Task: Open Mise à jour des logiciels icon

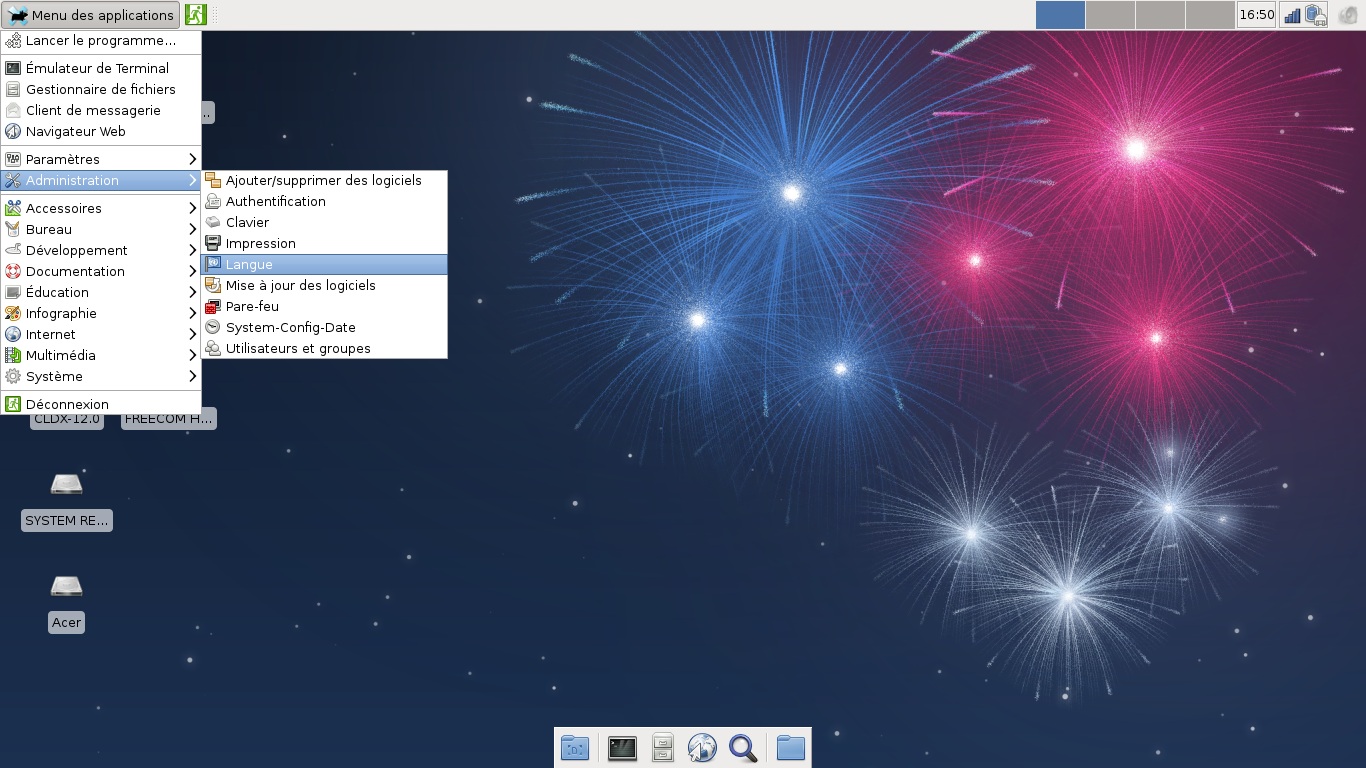Action: pos(213,285)
